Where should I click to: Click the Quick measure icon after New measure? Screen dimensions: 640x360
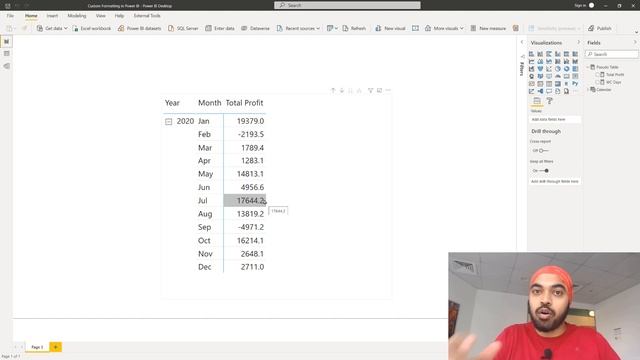[x=516, y=28]
